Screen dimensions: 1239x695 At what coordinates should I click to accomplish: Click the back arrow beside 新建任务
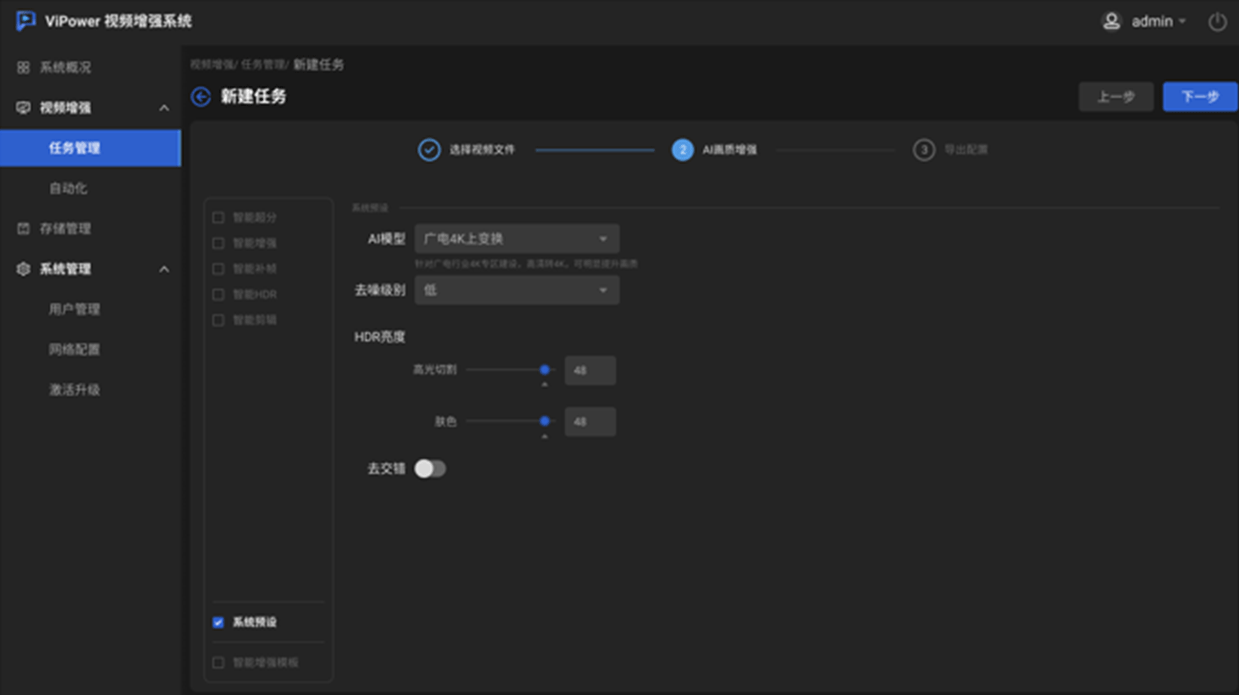[x=201, y=97]
